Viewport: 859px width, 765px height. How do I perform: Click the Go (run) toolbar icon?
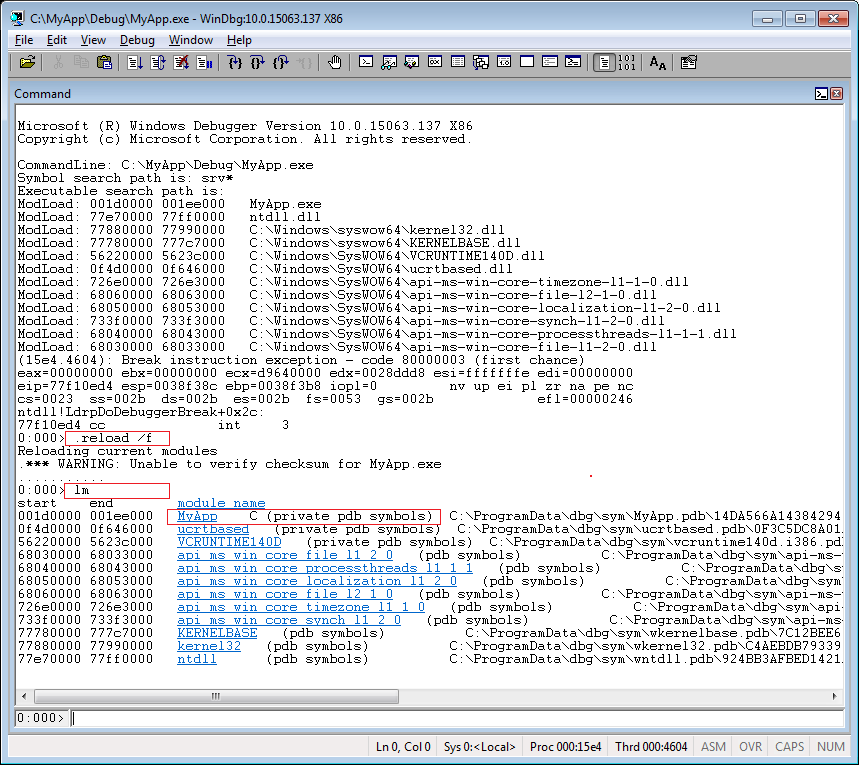coord(135,62)
